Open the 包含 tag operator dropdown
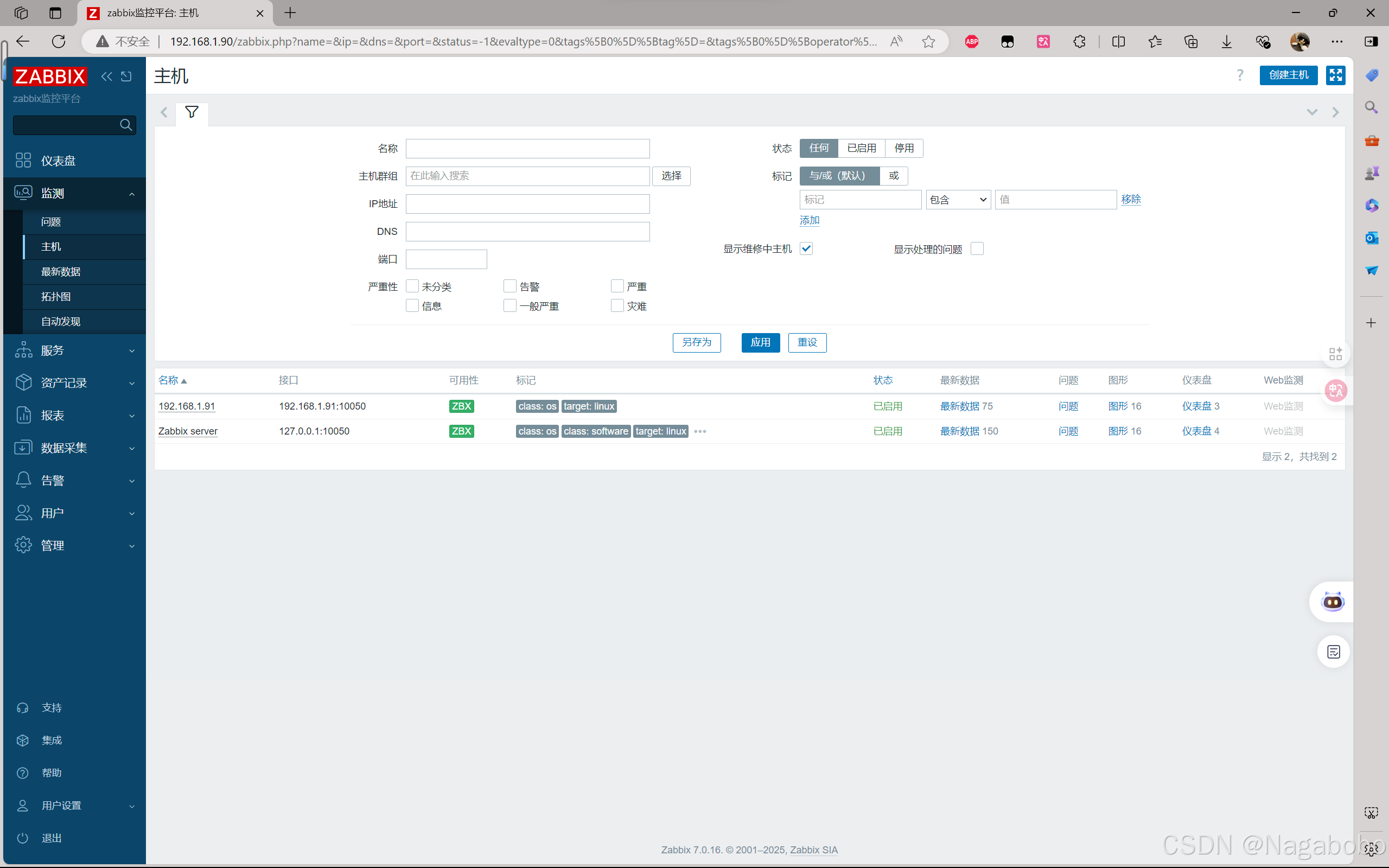The image size is (1389, 868). [957, 200]
